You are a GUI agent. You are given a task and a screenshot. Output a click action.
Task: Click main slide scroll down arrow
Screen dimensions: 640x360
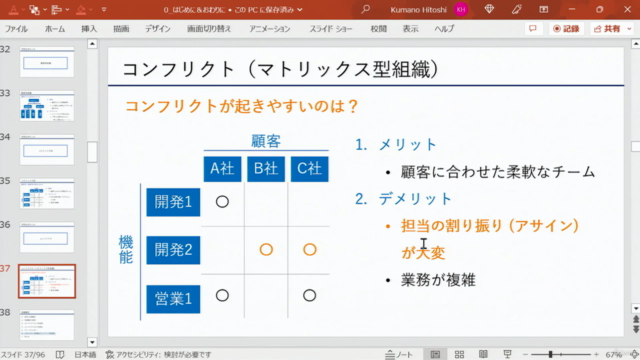click(636, 309)
